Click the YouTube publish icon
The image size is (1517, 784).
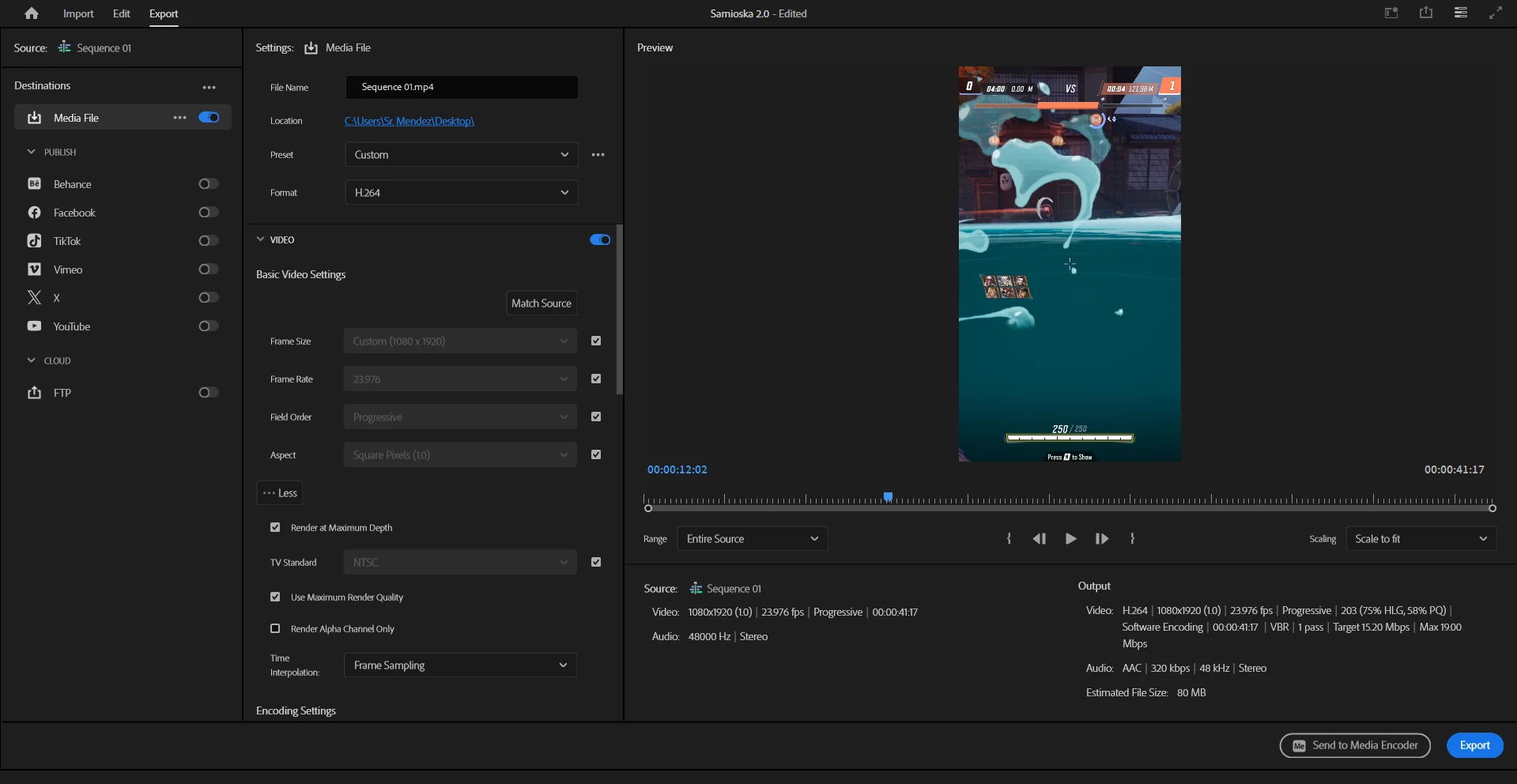[34, 326]
